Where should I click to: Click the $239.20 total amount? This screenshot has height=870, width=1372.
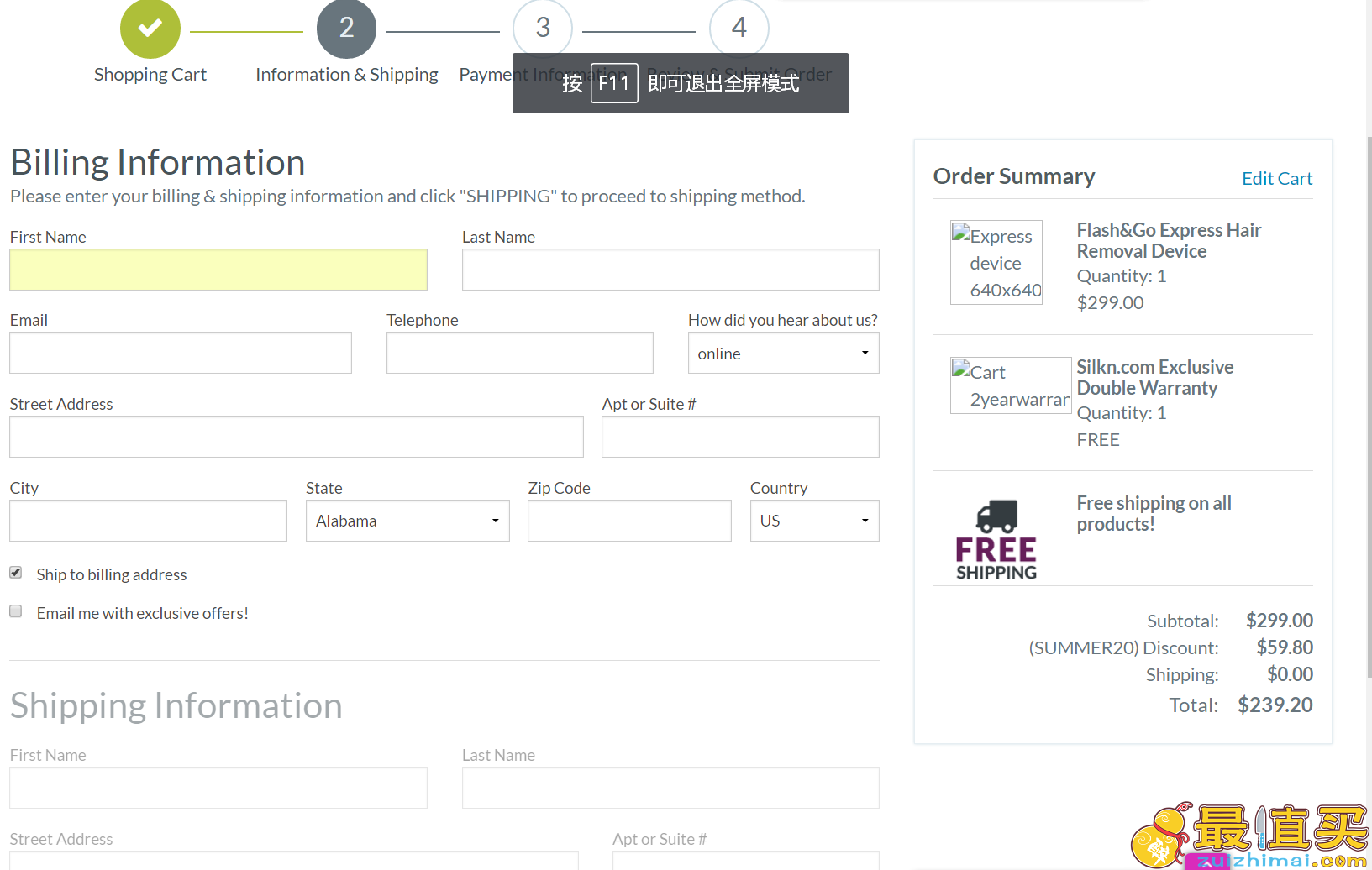1275,705
